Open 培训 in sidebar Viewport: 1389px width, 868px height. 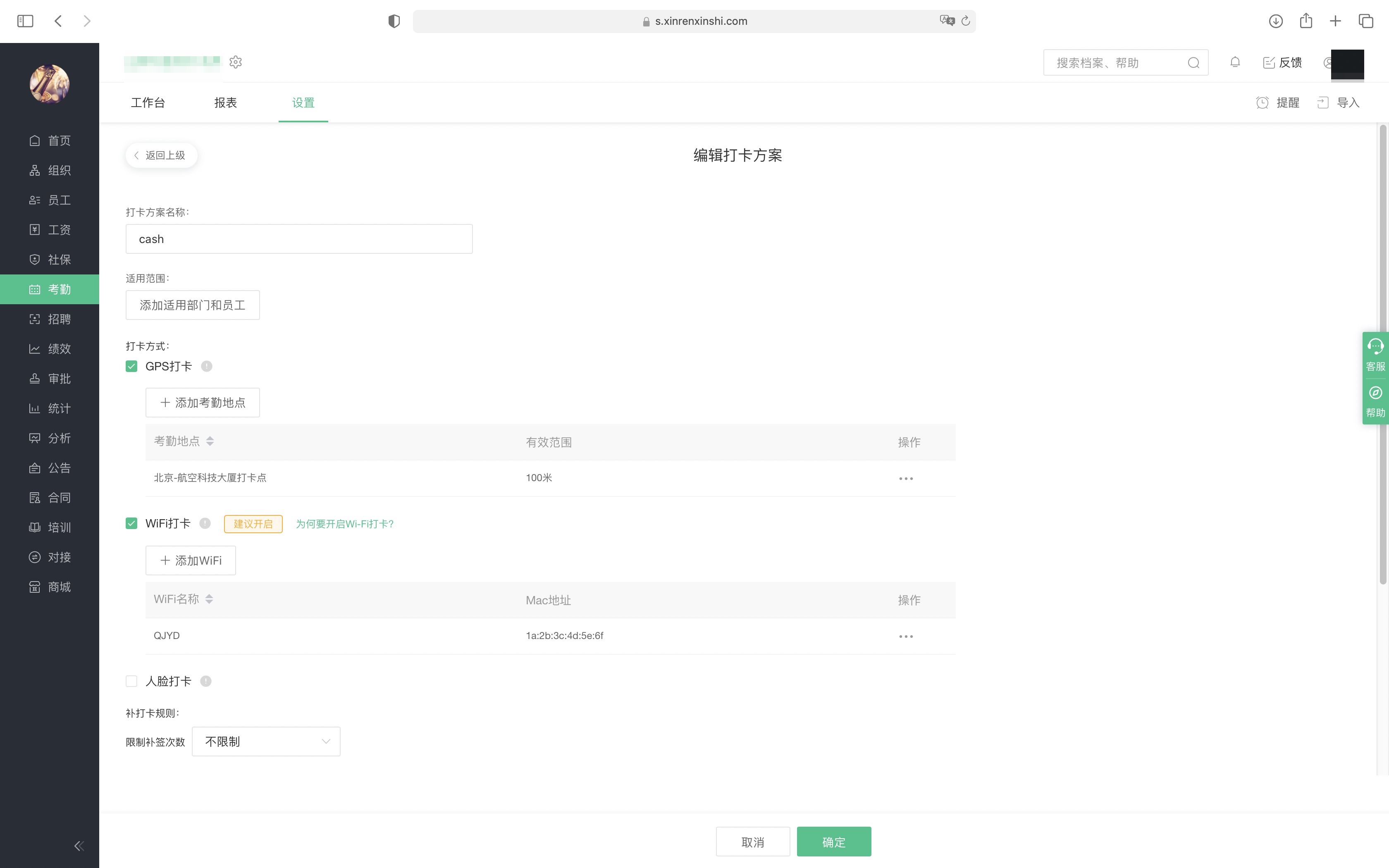49,527
